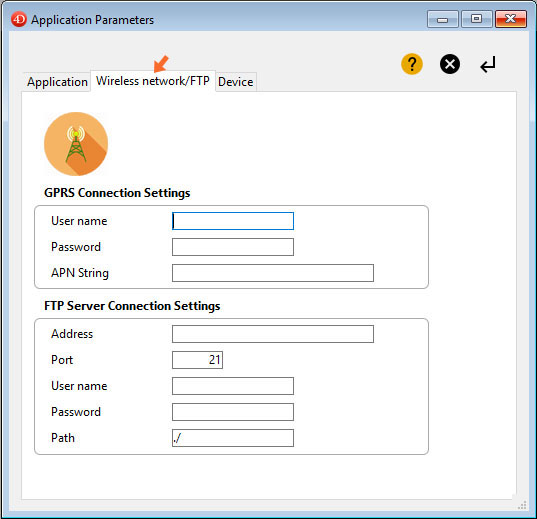Select the FTP Path field containing ./

[233, 438]
